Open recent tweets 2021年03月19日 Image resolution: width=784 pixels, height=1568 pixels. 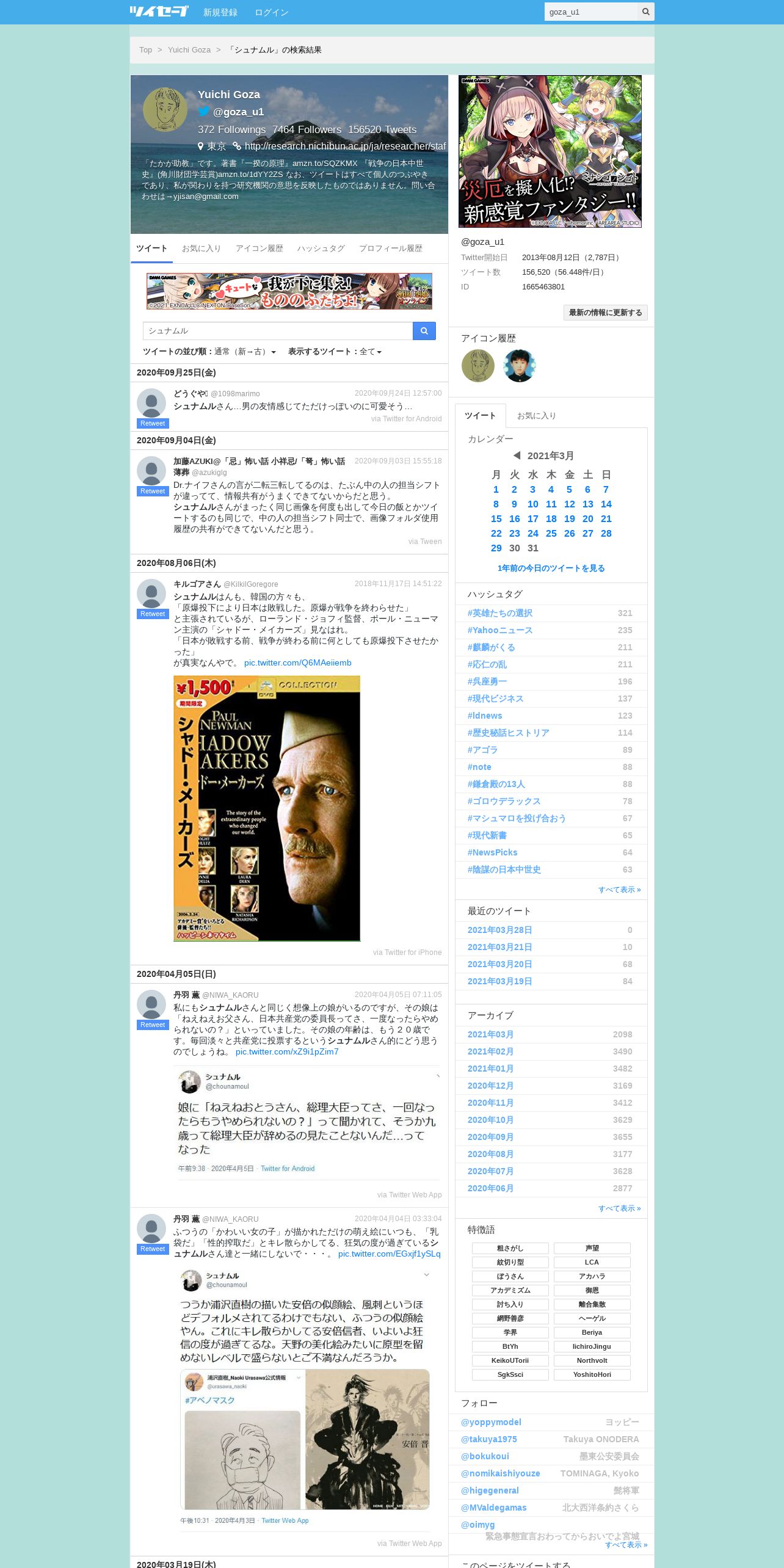500,981
